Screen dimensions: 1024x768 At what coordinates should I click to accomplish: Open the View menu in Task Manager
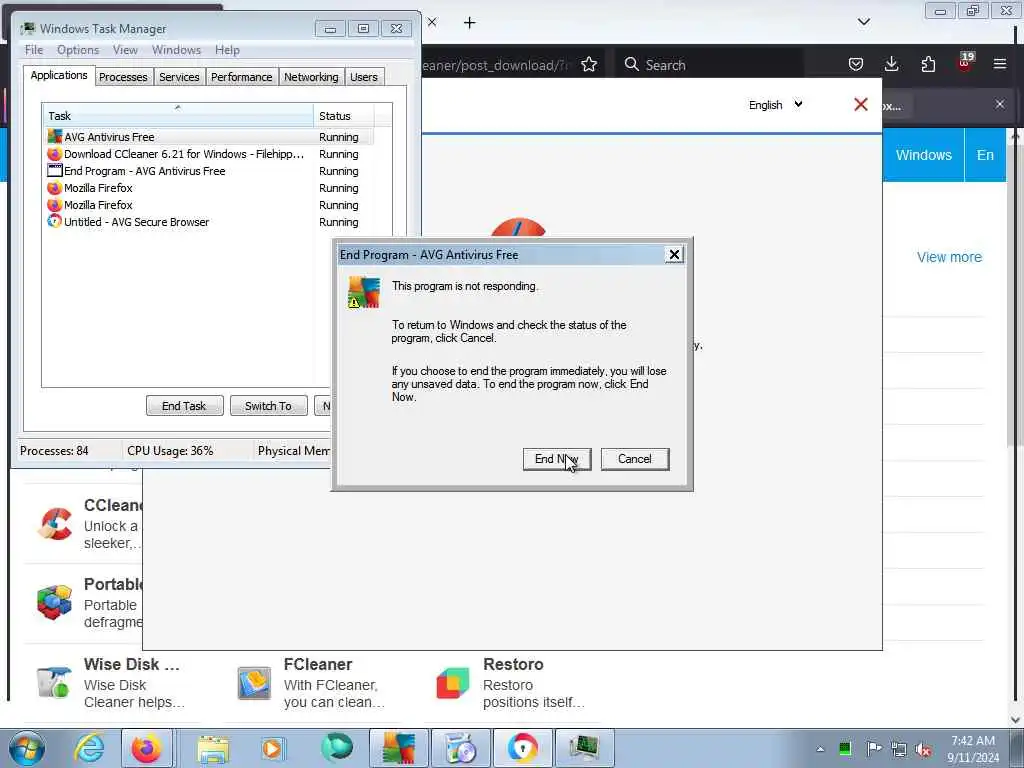pos(125,50)
